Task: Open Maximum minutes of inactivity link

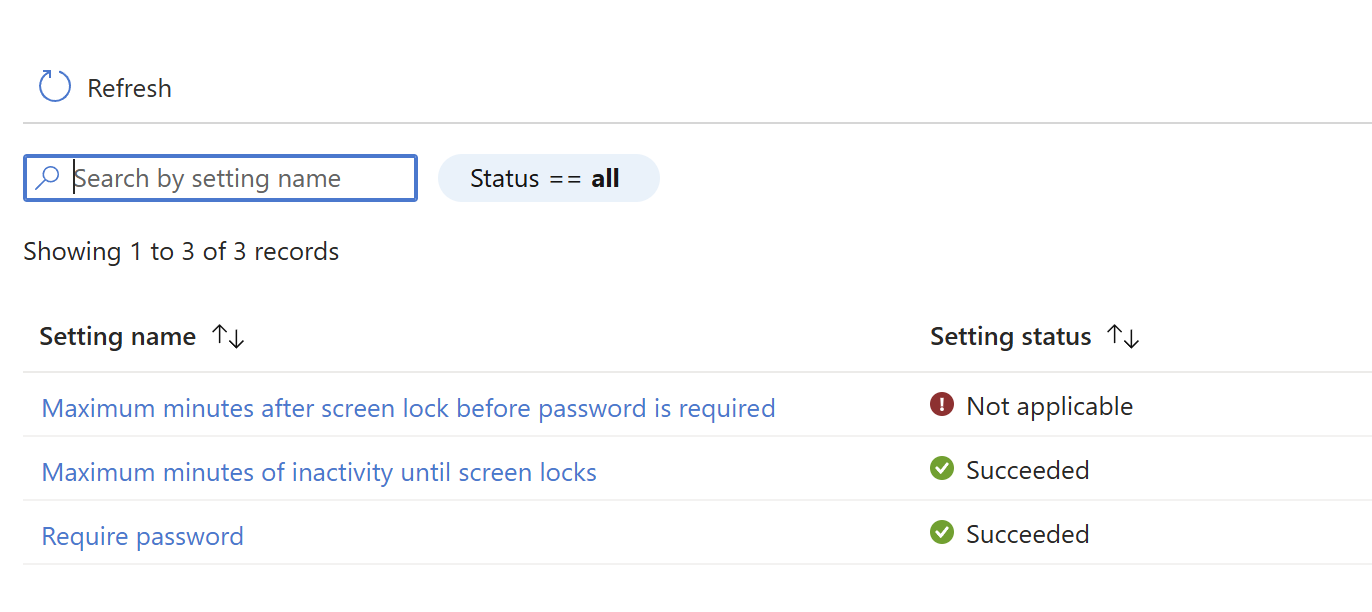Action: (x=319, y=472)
